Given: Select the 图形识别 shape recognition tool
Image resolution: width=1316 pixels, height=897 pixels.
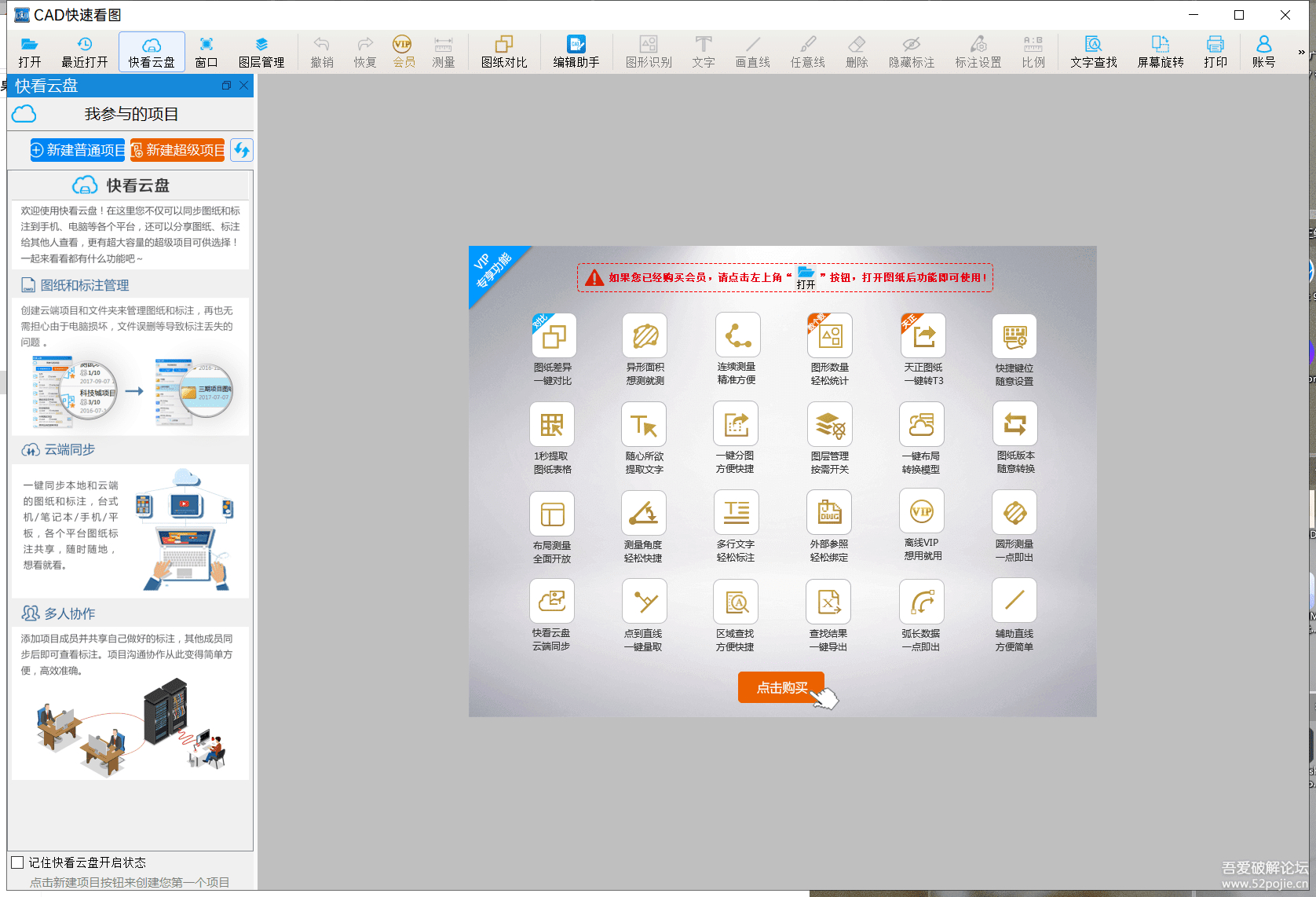Looking at the screenshot, I should pyautogui.click(x=649, y=52).
